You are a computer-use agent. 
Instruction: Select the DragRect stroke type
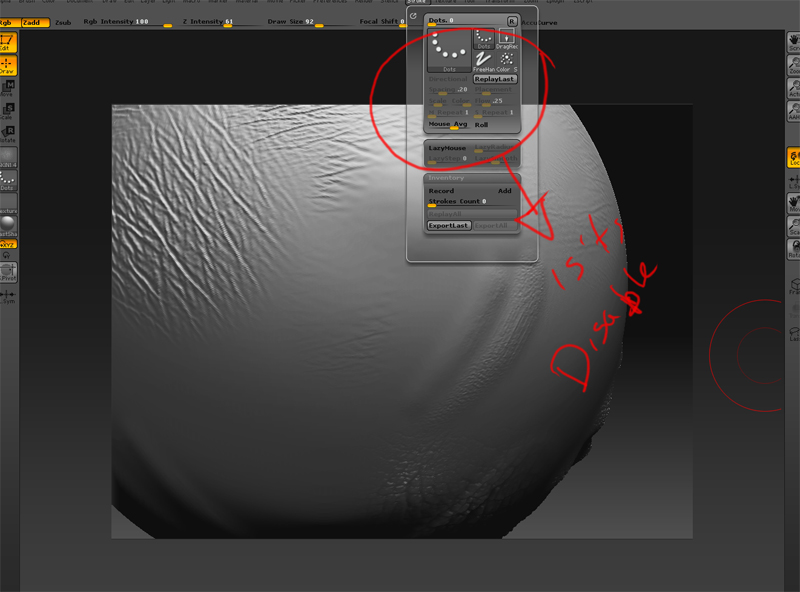[x=506, y=39]
